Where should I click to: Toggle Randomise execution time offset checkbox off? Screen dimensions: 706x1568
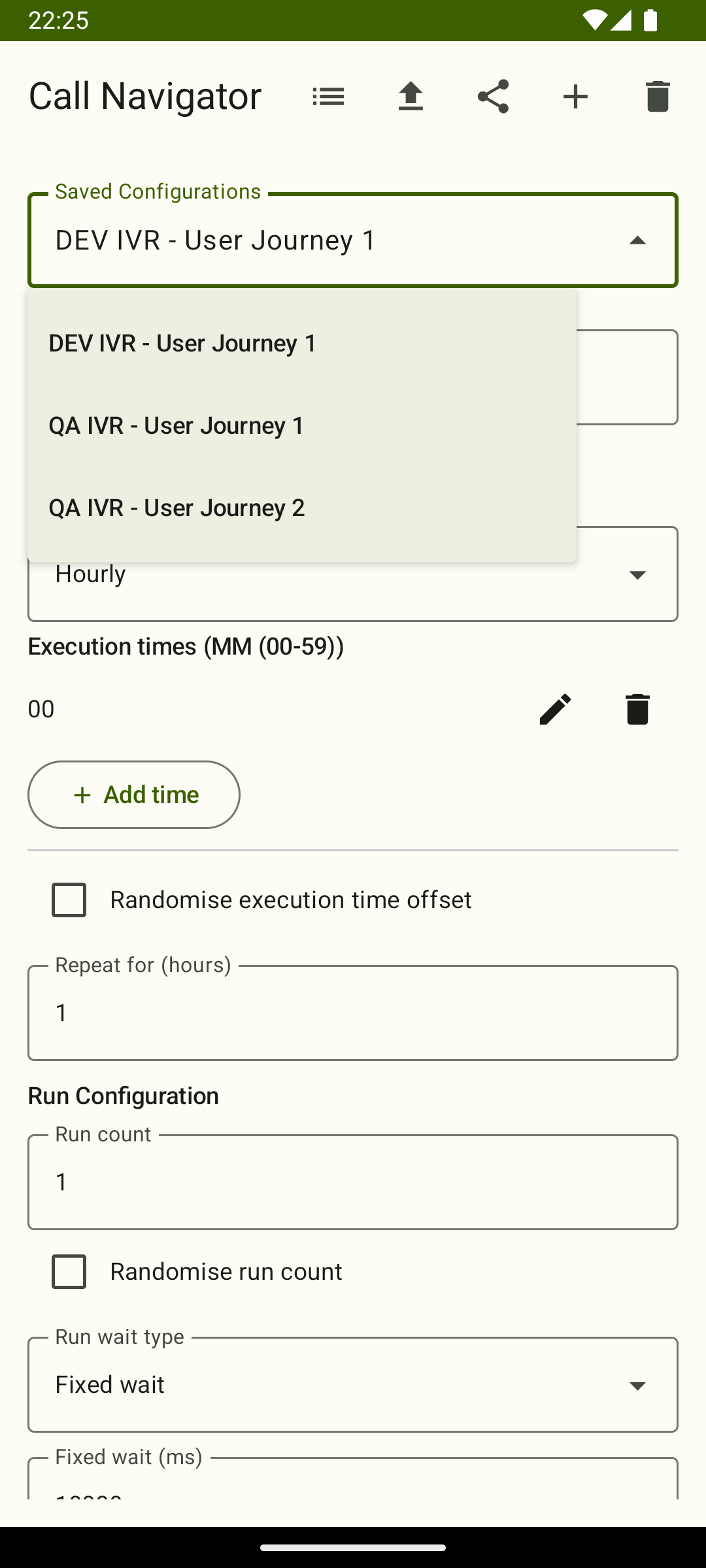(x=69, y=900)
